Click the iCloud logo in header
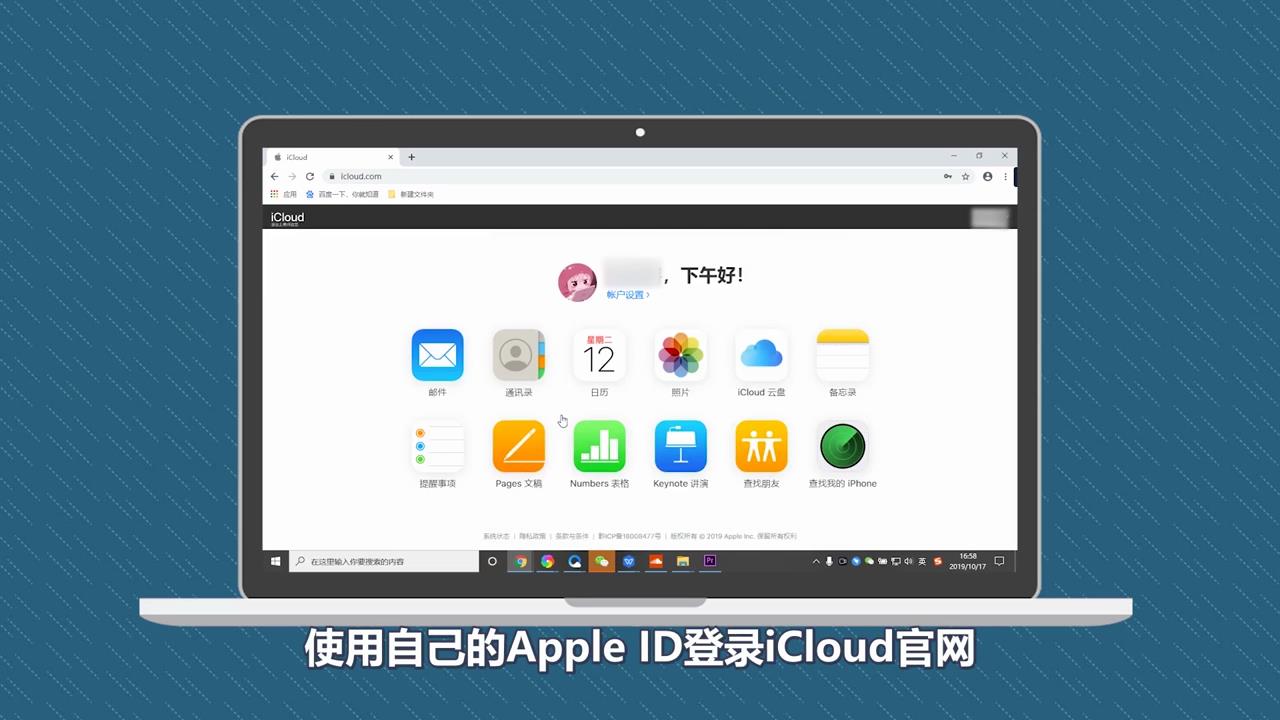This screenshot has width=1280, height=720. click(287, 217)
